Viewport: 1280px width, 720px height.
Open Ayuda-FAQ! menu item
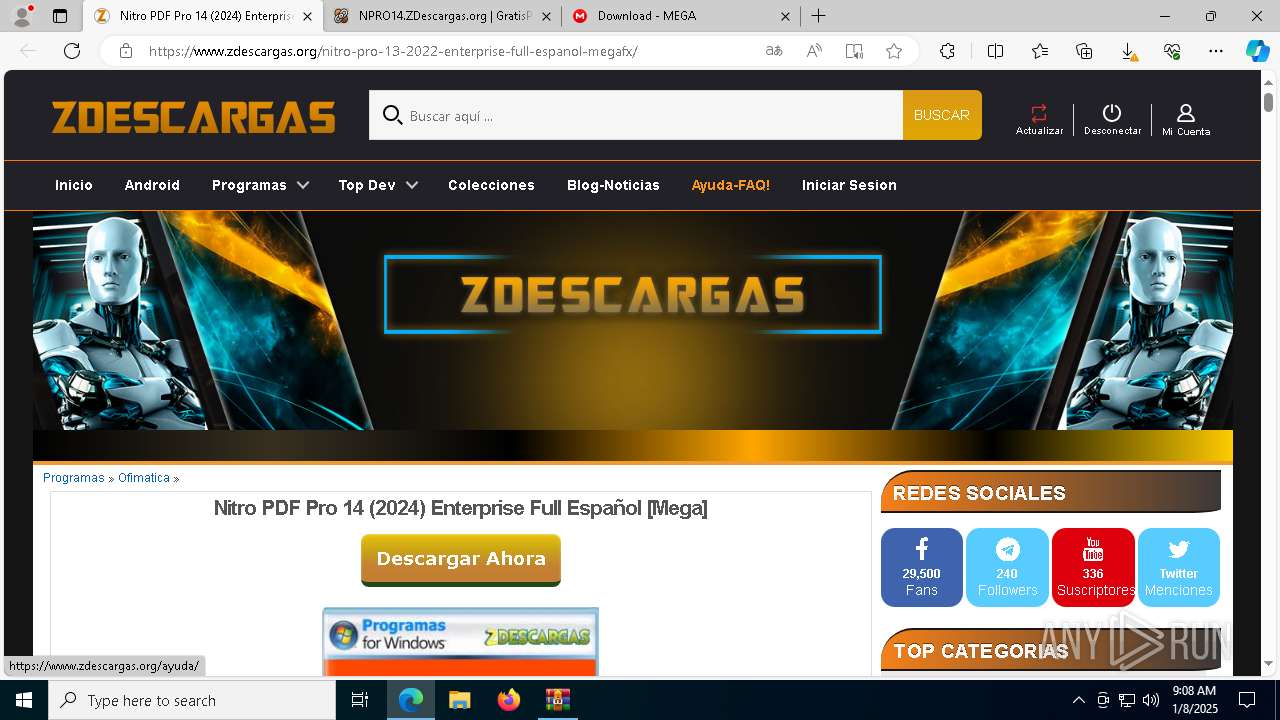coord(731,185)
